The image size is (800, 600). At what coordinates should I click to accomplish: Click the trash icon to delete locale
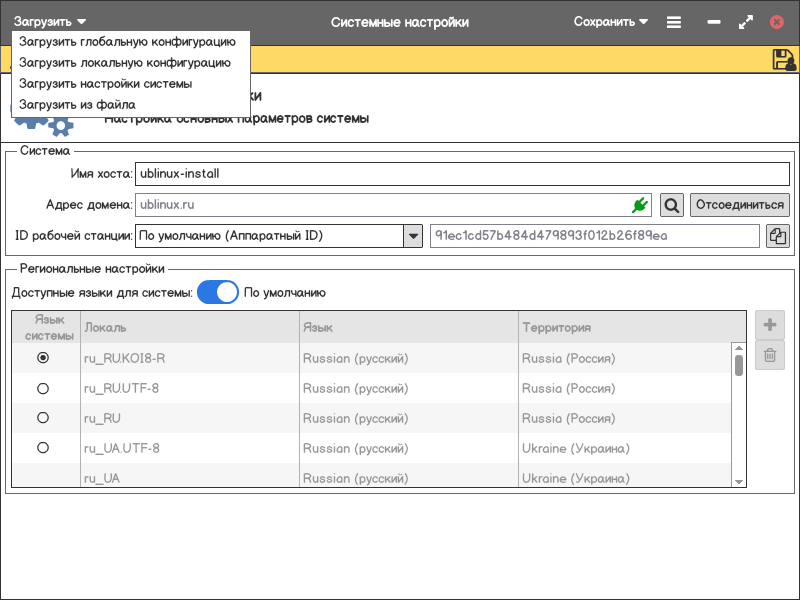click(769, 354)
